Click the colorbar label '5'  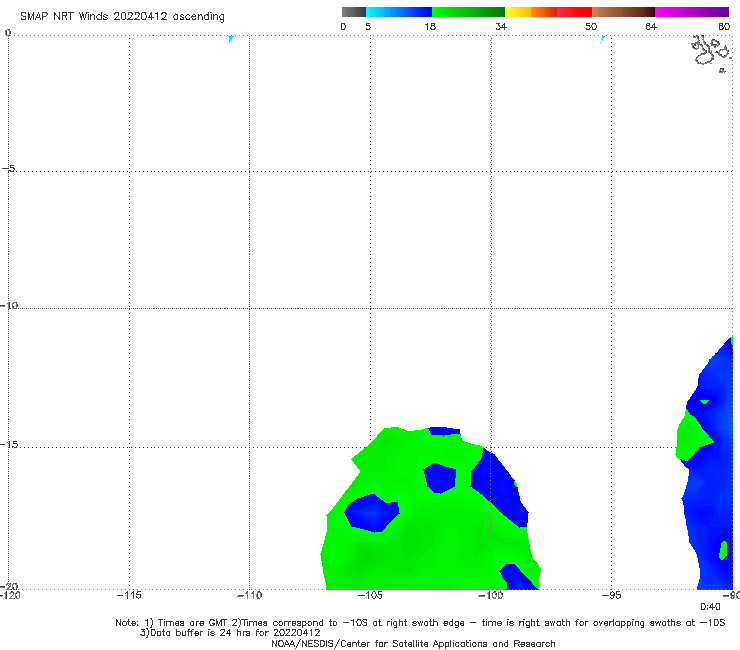368,26
